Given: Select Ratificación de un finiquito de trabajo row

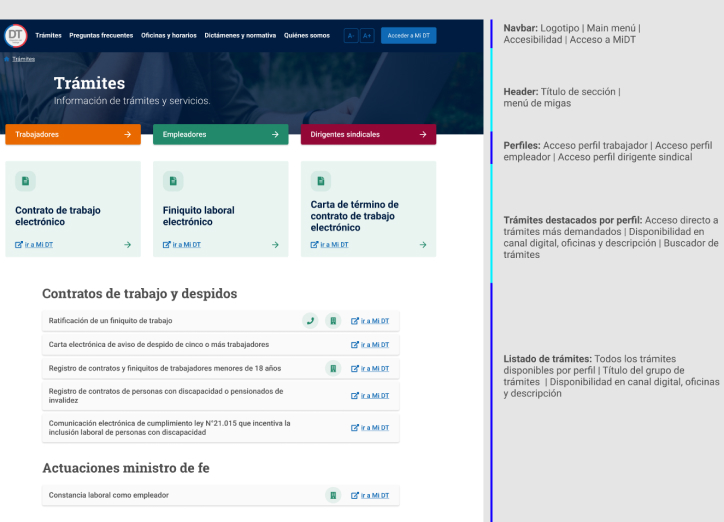Looking at the screenshot, I should coord(221,321).
